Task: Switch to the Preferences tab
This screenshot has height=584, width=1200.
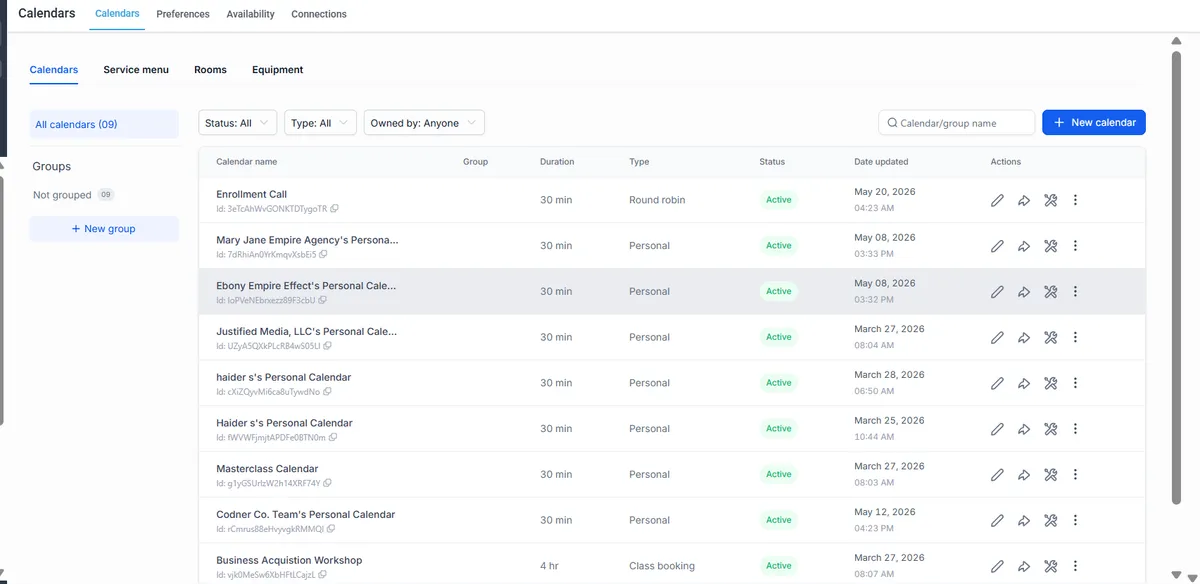Action: [x=183, y=14]
